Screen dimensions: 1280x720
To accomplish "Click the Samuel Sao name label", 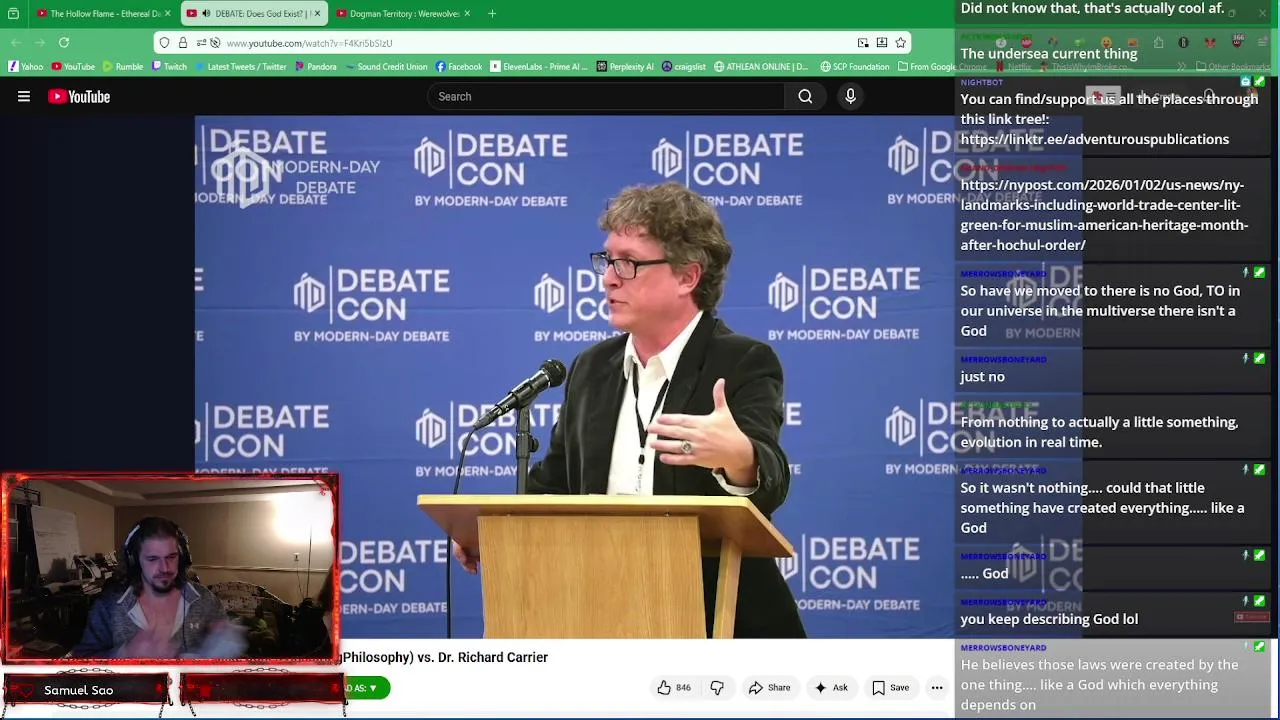I will click(x=78, y=690).
